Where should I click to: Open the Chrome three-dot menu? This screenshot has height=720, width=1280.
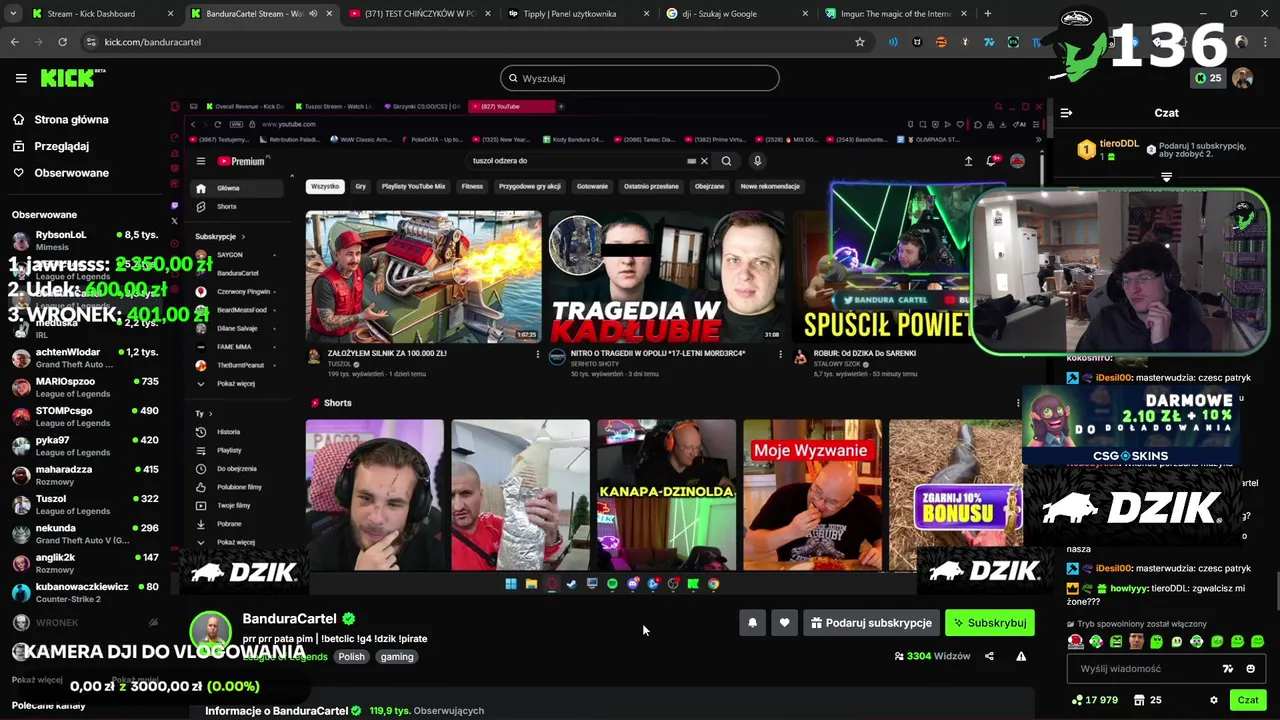coord(1267,42)
